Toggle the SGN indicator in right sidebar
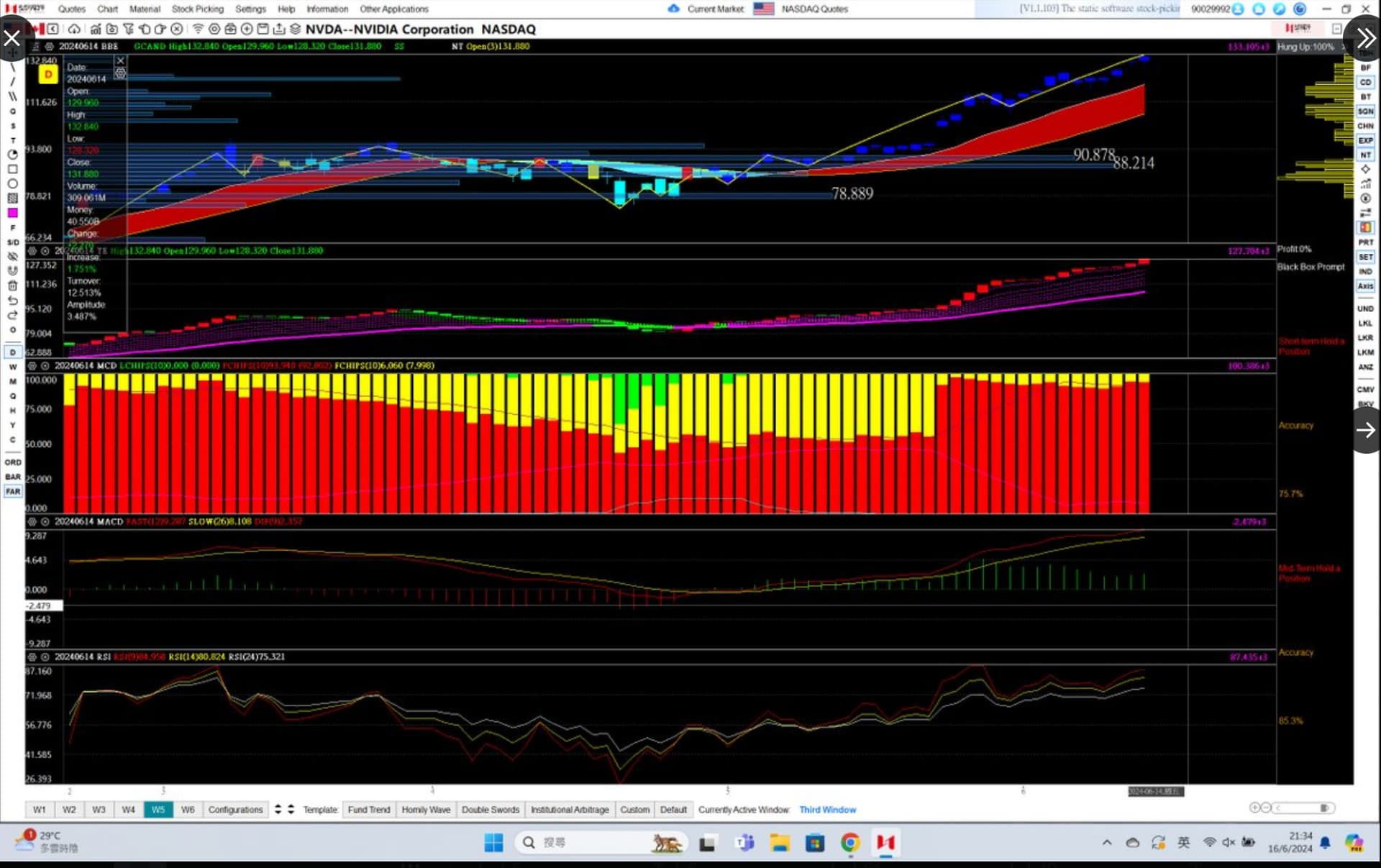Screen dimensions: 1381x868 [x=1365, y=111]
